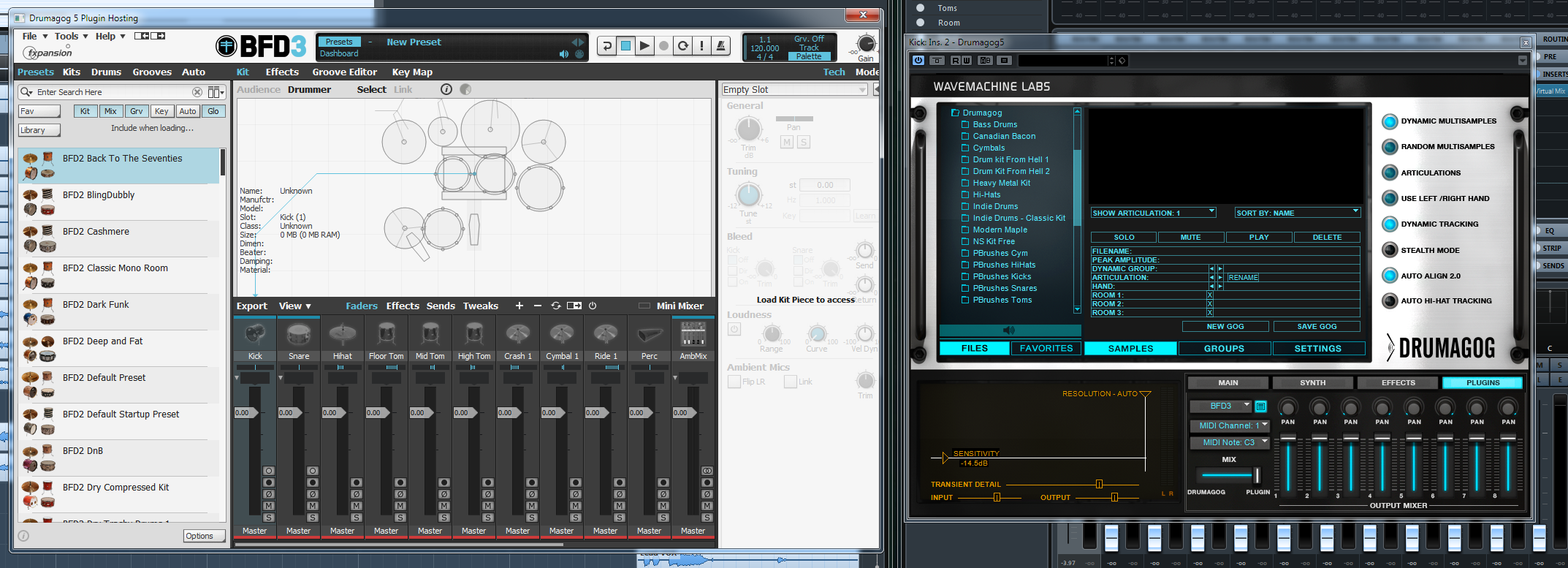
Task: Click the Solo button in Drumagog samples
Action: pos(1124,238)
